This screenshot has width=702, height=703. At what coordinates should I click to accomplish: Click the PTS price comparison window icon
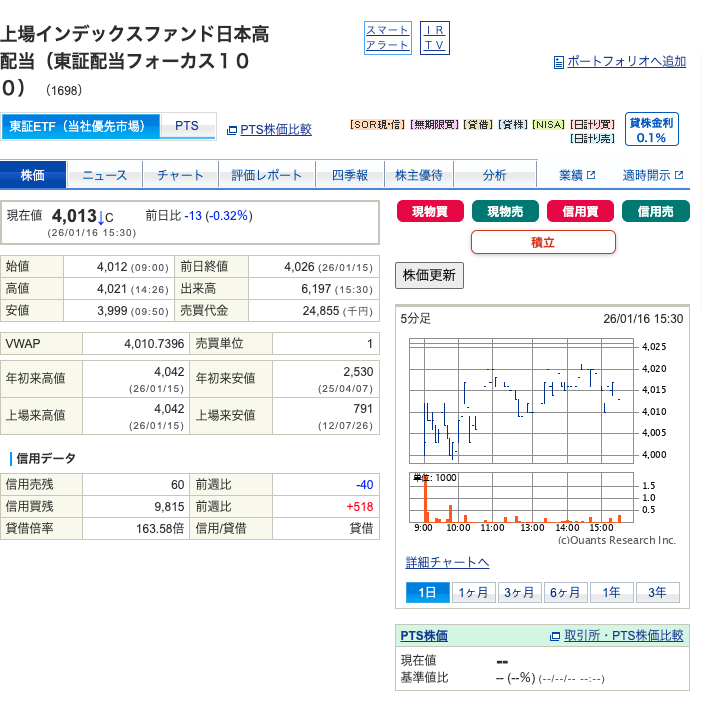[x=232, y=130]
